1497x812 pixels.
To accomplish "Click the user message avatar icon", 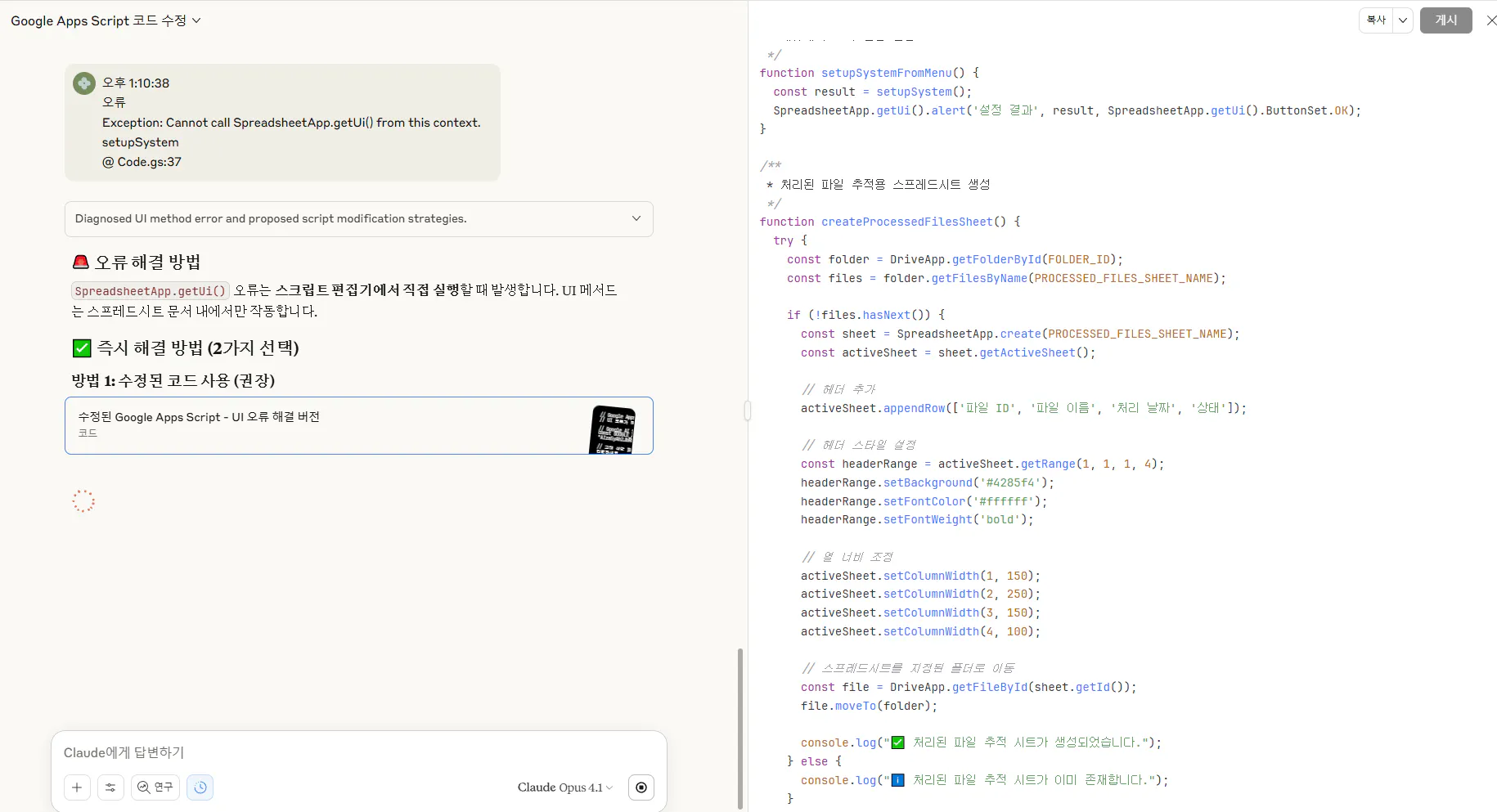I will [x=84, y=83].
